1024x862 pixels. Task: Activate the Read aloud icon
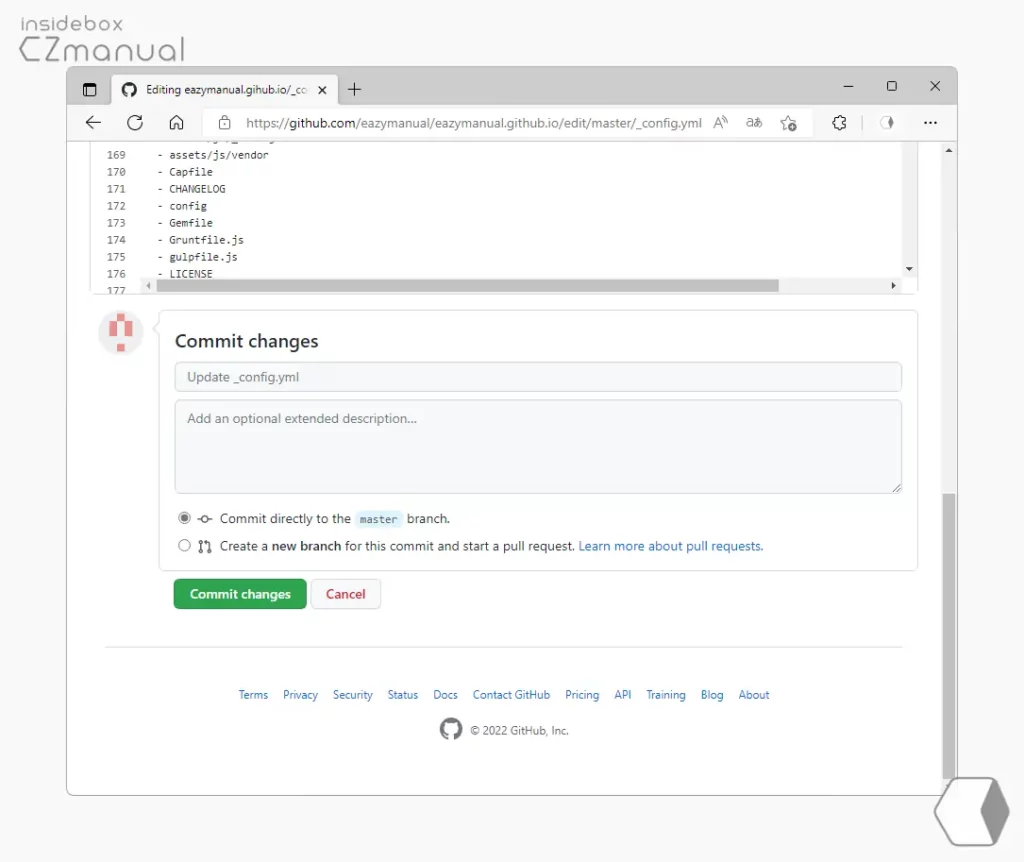[721, 122]
